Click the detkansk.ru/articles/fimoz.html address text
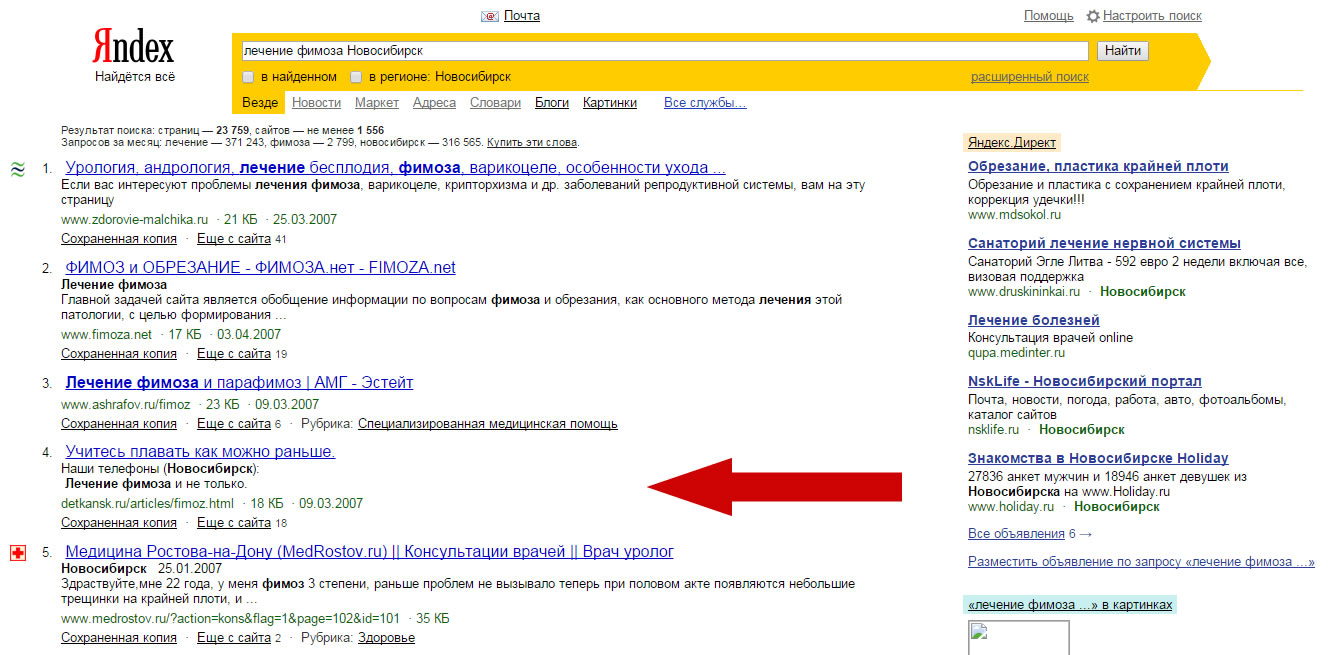The width and height of the screenshot is (1336, 655). [x=147, y=504]
